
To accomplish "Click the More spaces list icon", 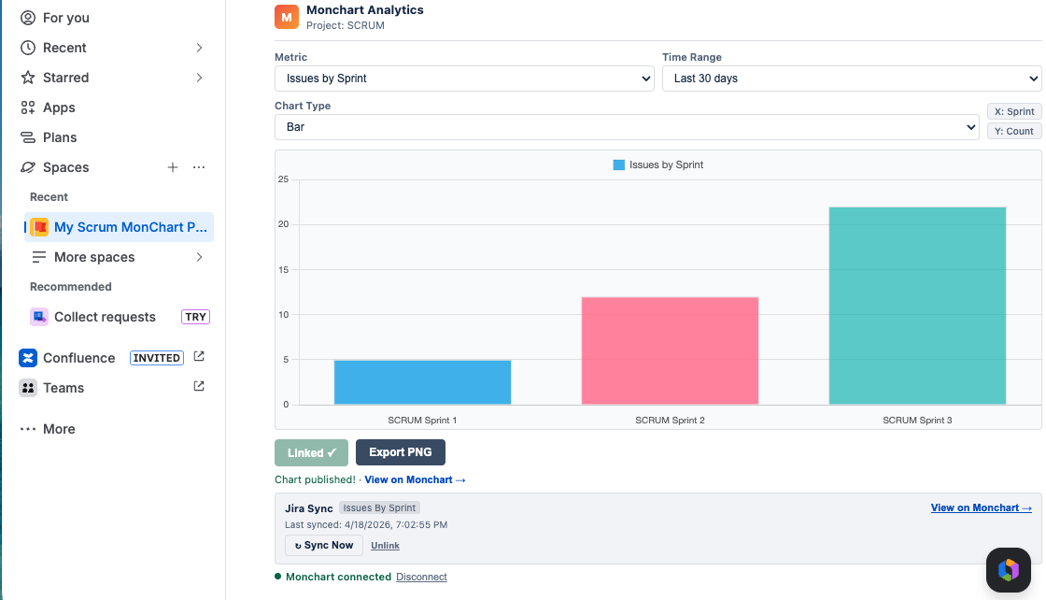I will [x=39, y=257].
